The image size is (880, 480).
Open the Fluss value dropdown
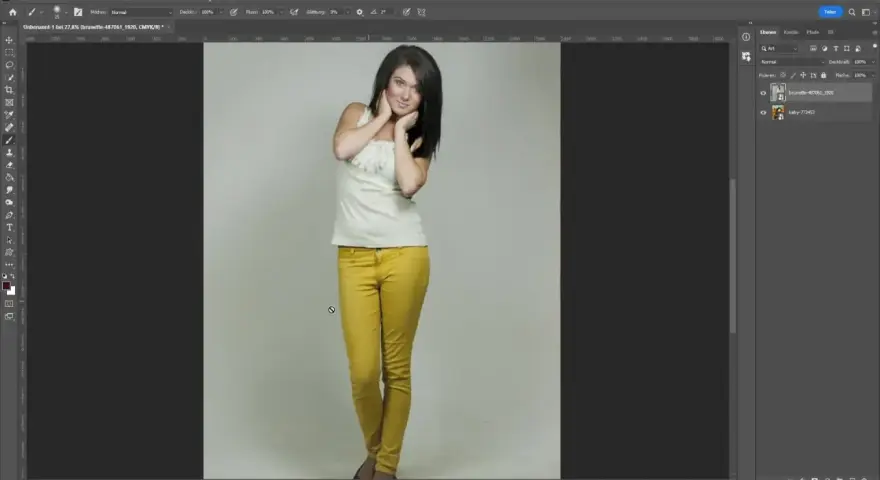point(282,12)
